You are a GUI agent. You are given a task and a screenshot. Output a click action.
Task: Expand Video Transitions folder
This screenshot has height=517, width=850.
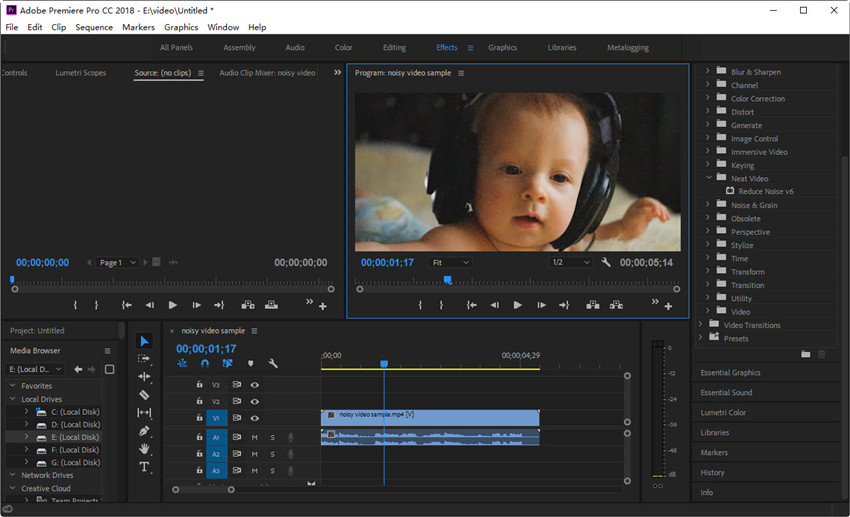[700, 324]
